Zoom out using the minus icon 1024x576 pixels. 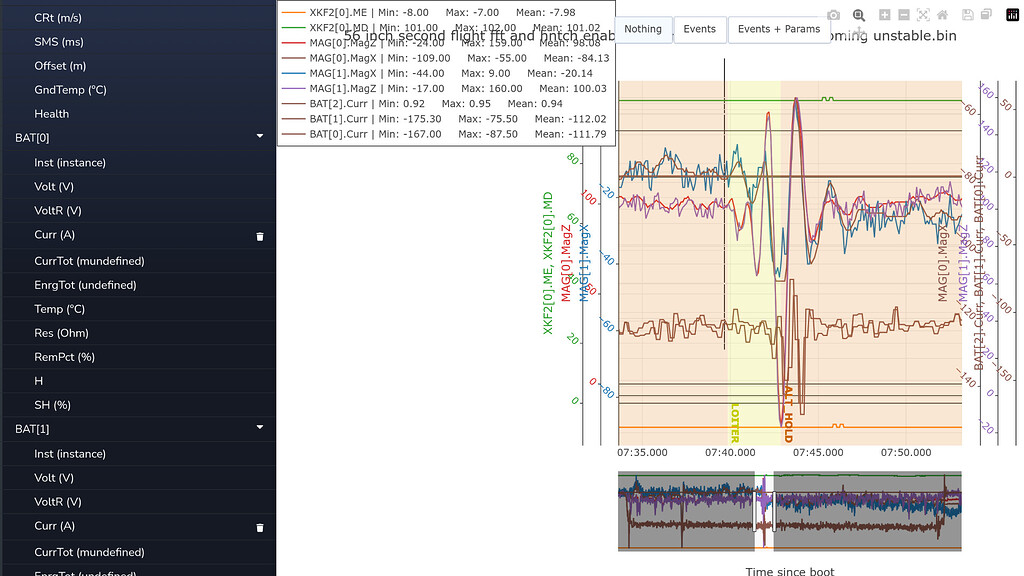click(x=903, y=15)
